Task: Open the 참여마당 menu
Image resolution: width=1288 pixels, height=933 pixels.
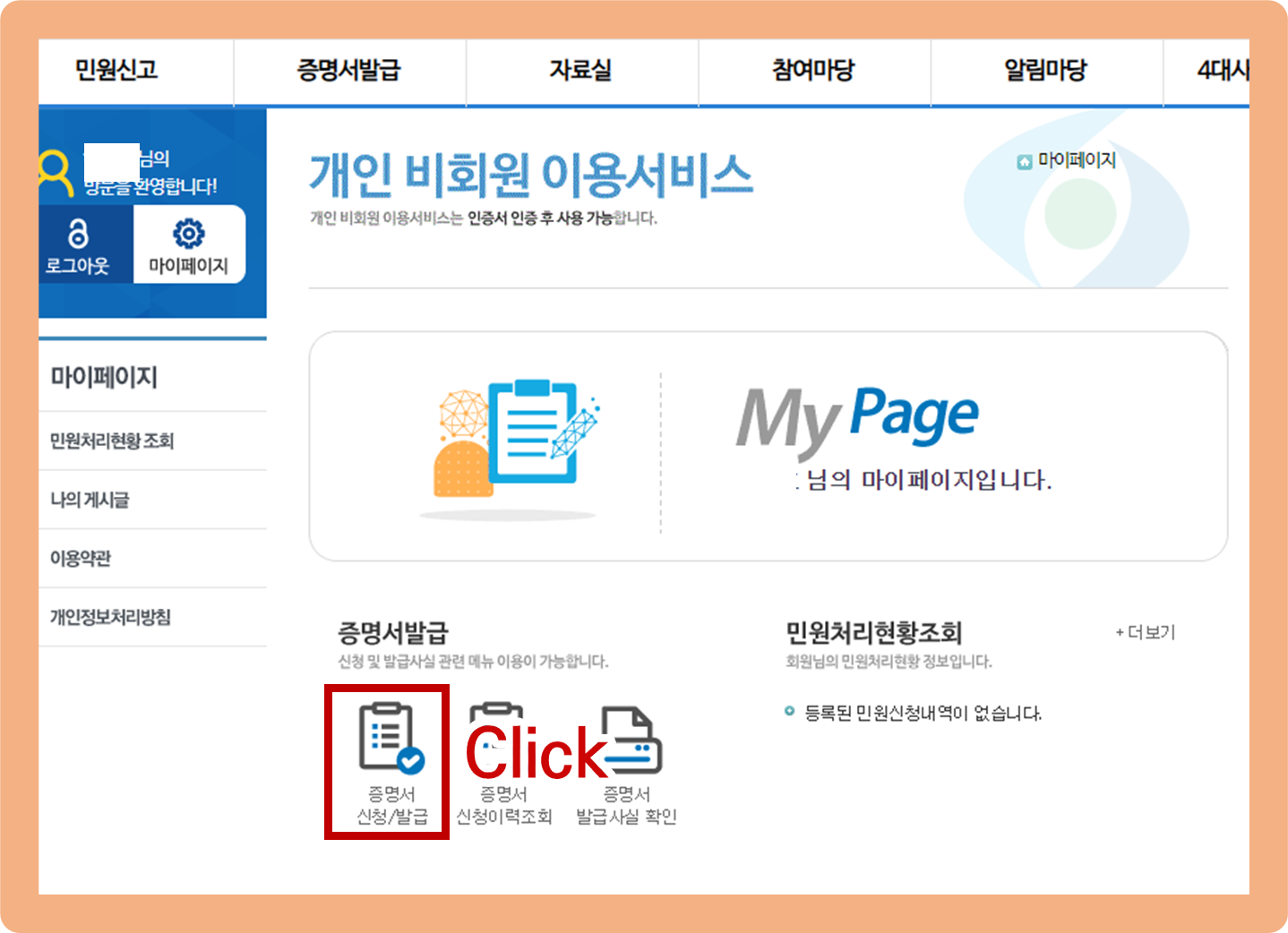Action: (x=813, y=70)
